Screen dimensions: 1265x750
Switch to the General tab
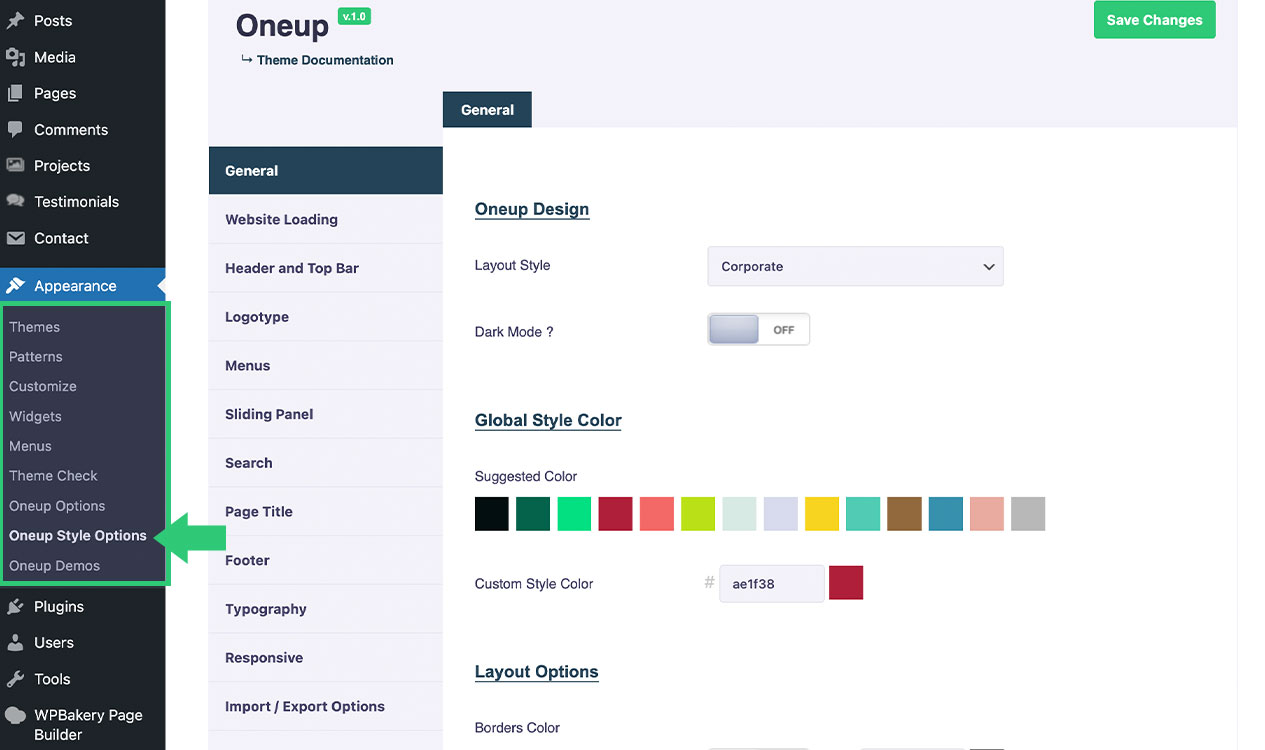point(487,110)
